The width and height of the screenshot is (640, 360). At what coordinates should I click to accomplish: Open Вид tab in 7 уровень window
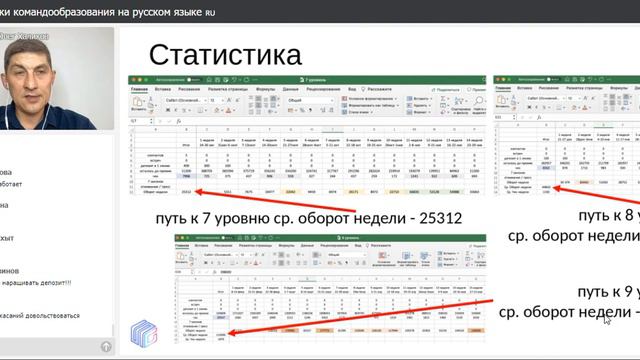point(352,89)
